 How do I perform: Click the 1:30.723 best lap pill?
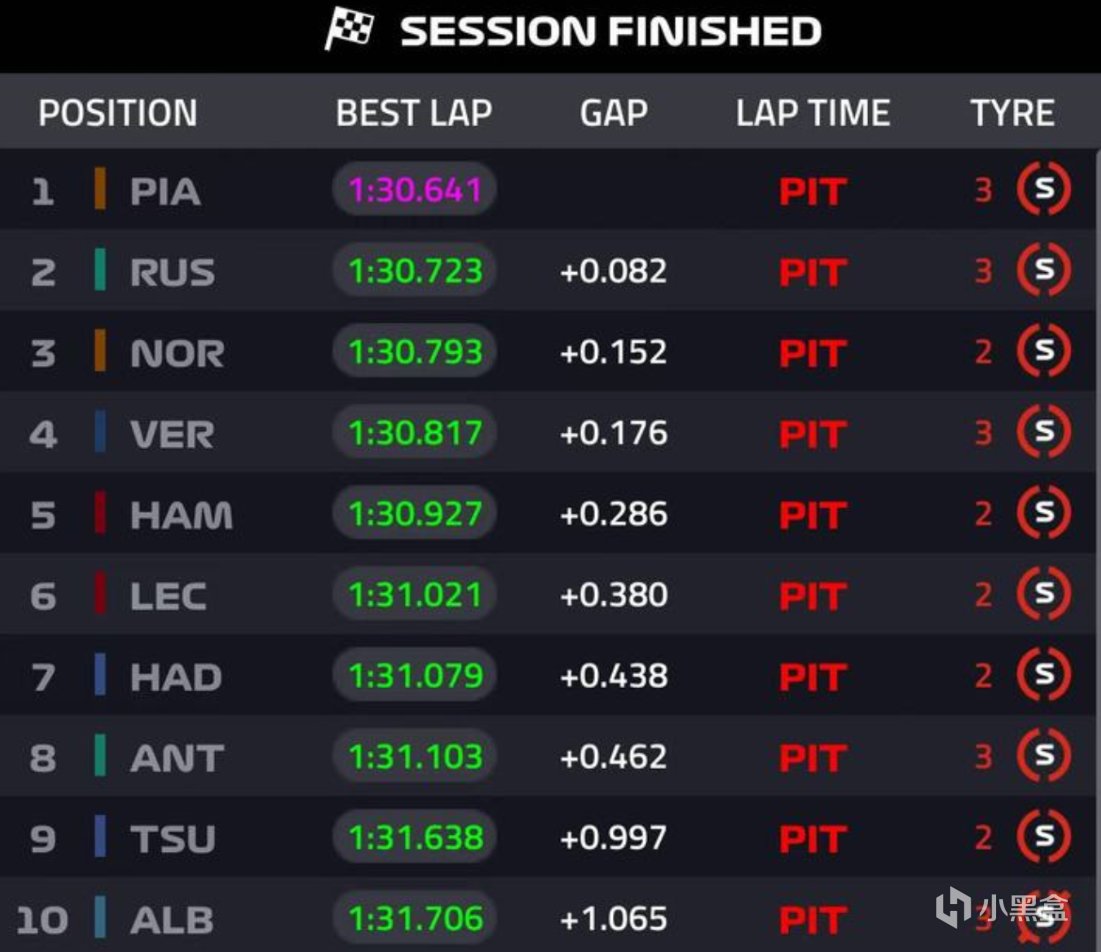[415, 271]
